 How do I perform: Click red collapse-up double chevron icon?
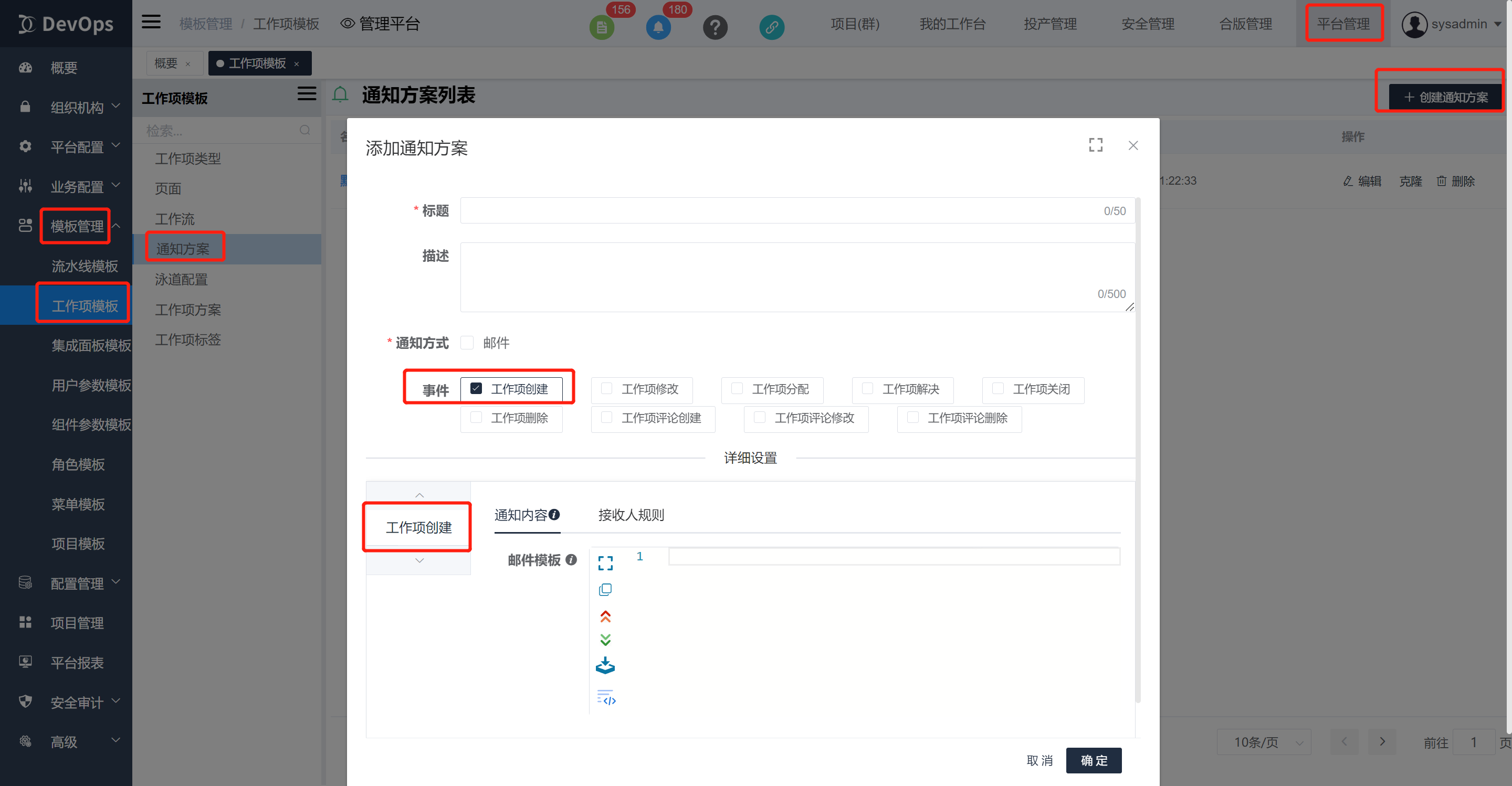tap(605, 617)
